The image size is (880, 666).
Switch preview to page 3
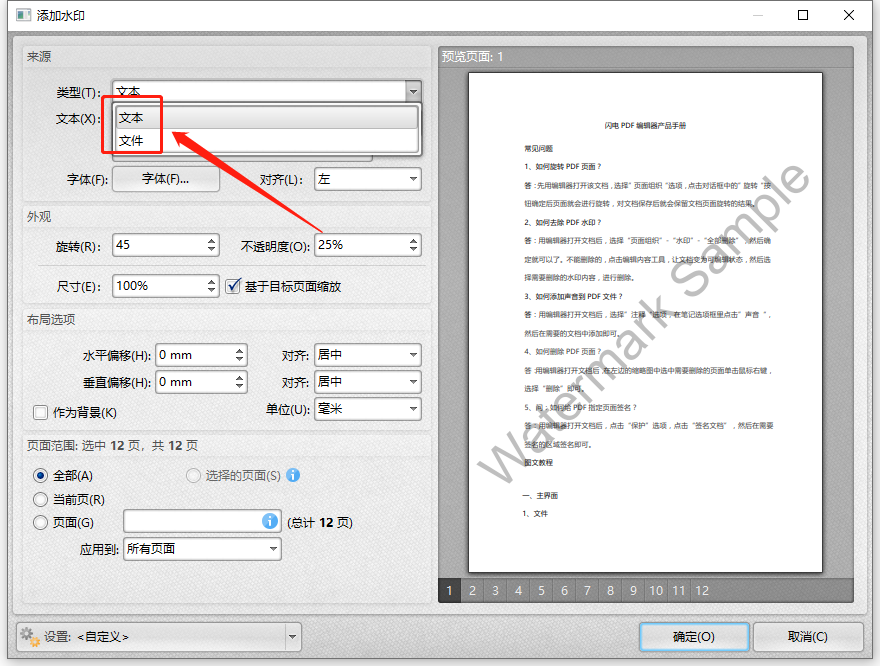(x=496, y=591)
